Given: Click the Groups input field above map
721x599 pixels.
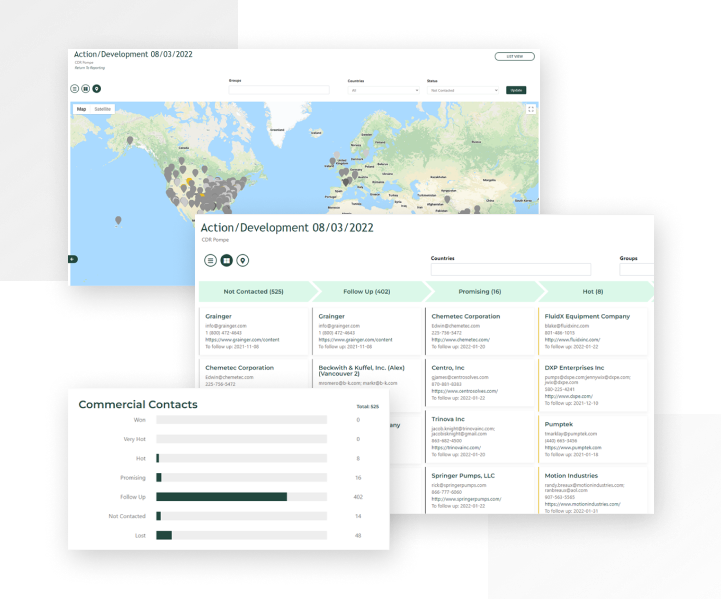Looking at the screenshot, I should [x=279, y=90].
